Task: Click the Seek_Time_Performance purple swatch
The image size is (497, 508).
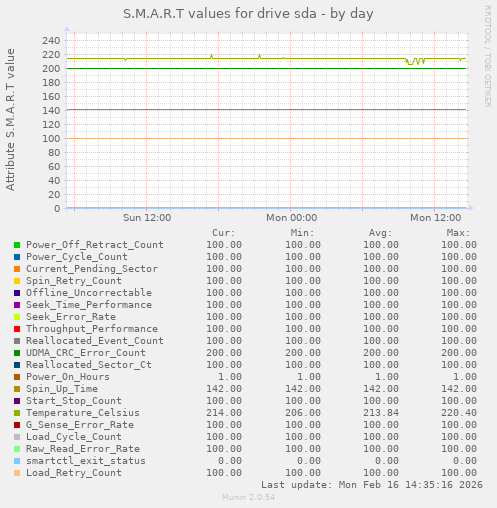Action: click(17, 305)
